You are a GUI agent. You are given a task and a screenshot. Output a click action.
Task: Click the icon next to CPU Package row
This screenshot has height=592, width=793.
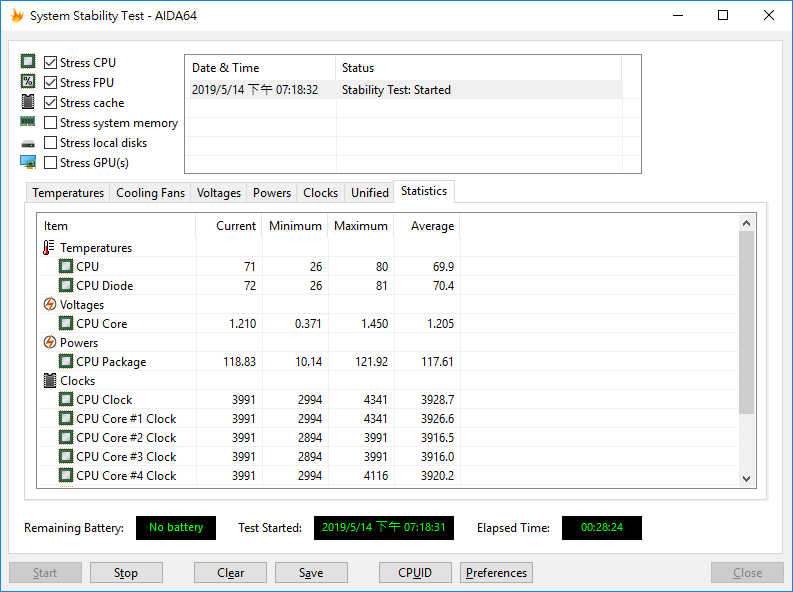(x=66, y=361)
